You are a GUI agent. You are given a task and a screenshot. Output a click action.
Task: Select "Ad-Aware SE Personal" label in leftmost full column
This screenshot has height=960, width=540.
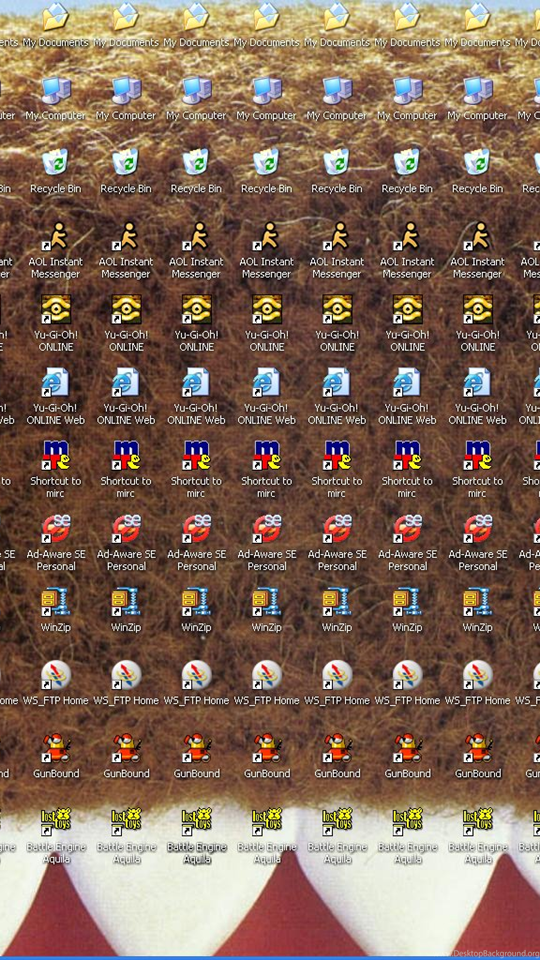click(x=56, y=560)
